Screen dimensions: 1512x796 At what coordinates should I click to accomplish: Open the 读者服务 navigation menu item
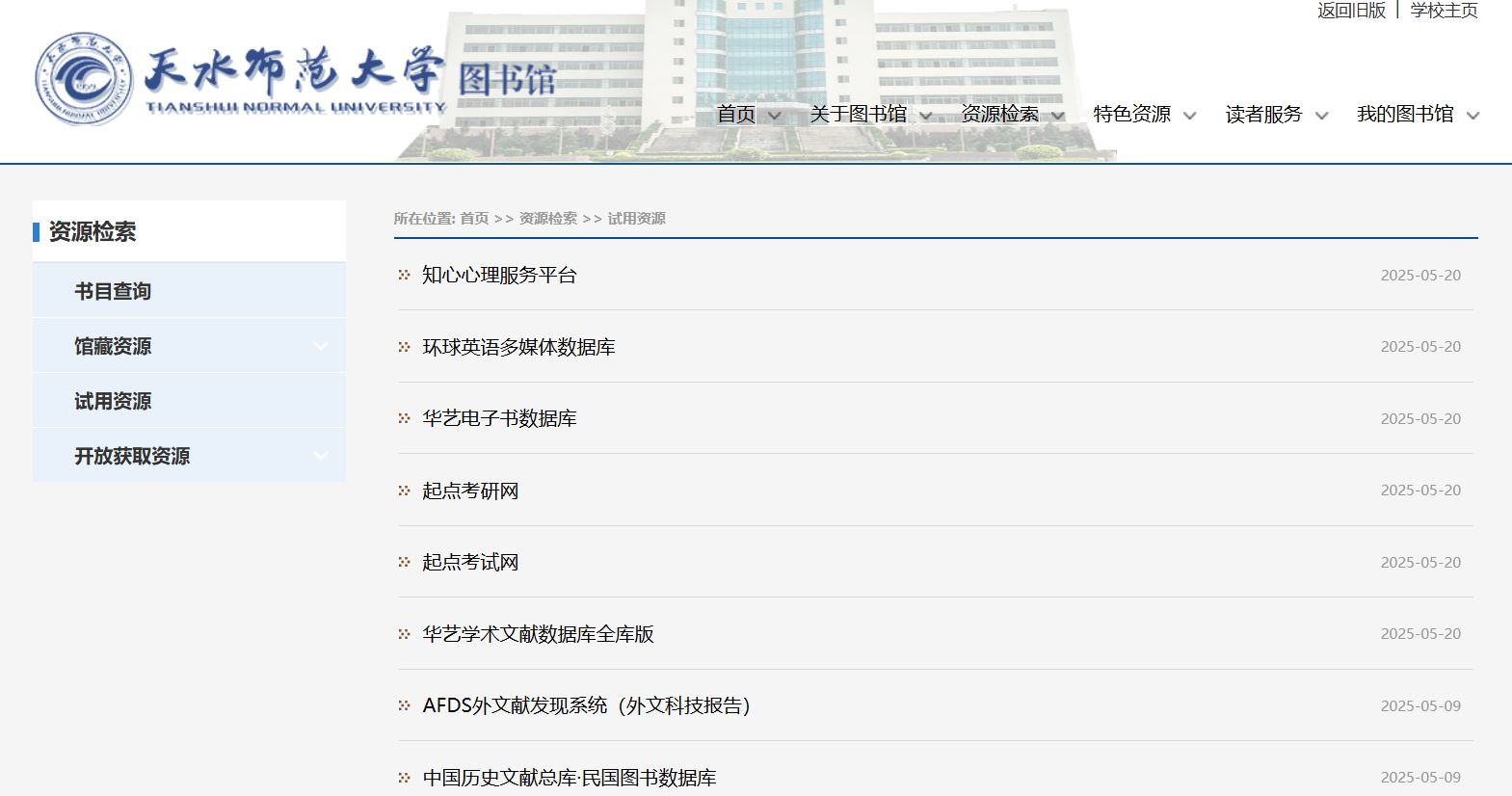coord(1264,115)
